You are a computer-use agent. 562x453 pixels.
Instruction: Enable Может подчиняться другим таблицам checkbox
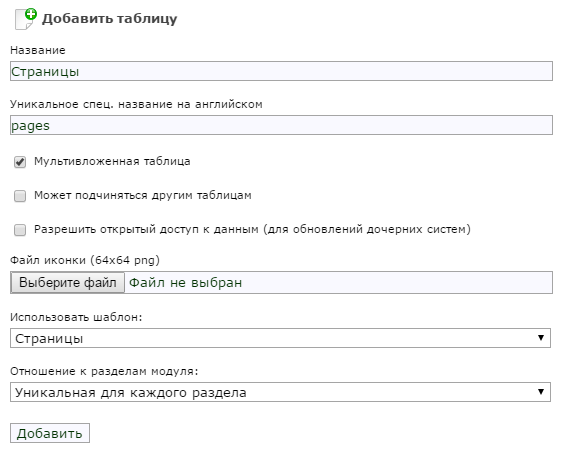click(20, 196)
